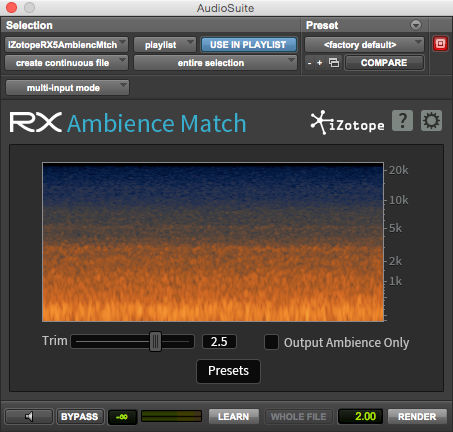Select the previous preset with minus button
453x432 pixels.
coord(309,63)
